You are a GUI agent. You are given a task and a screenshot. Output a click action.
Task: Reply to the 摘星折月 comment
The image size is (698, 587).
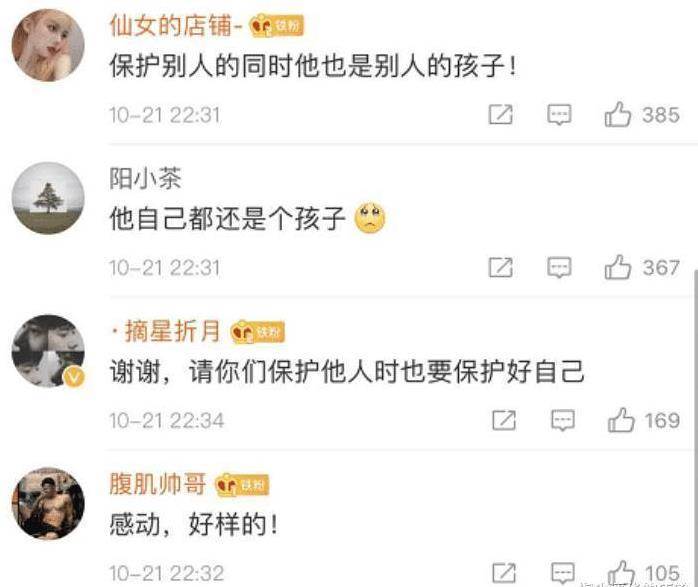click(563, 421)
